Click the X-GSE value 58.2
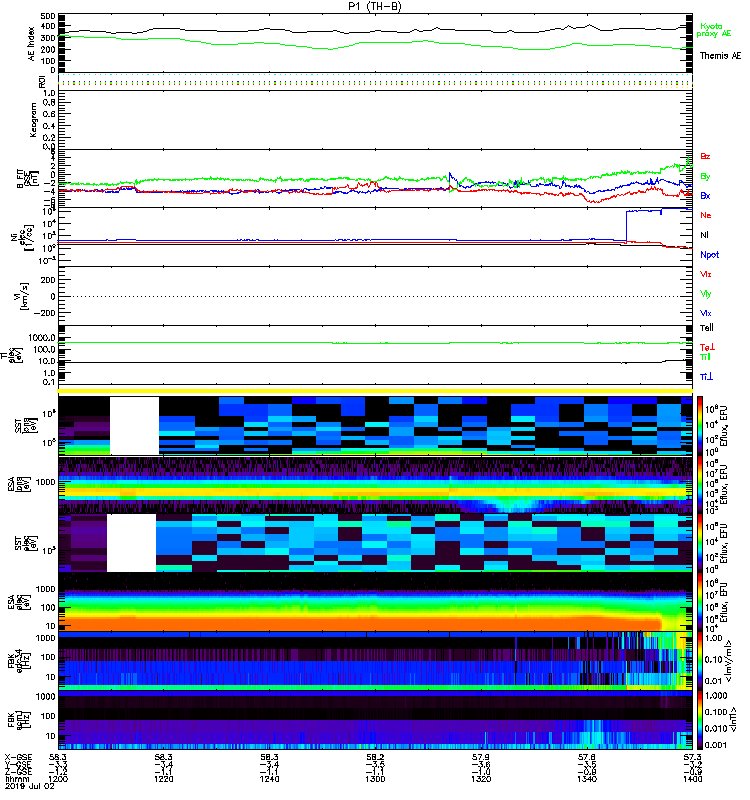 pyautogui.click(x=375, y=758)
